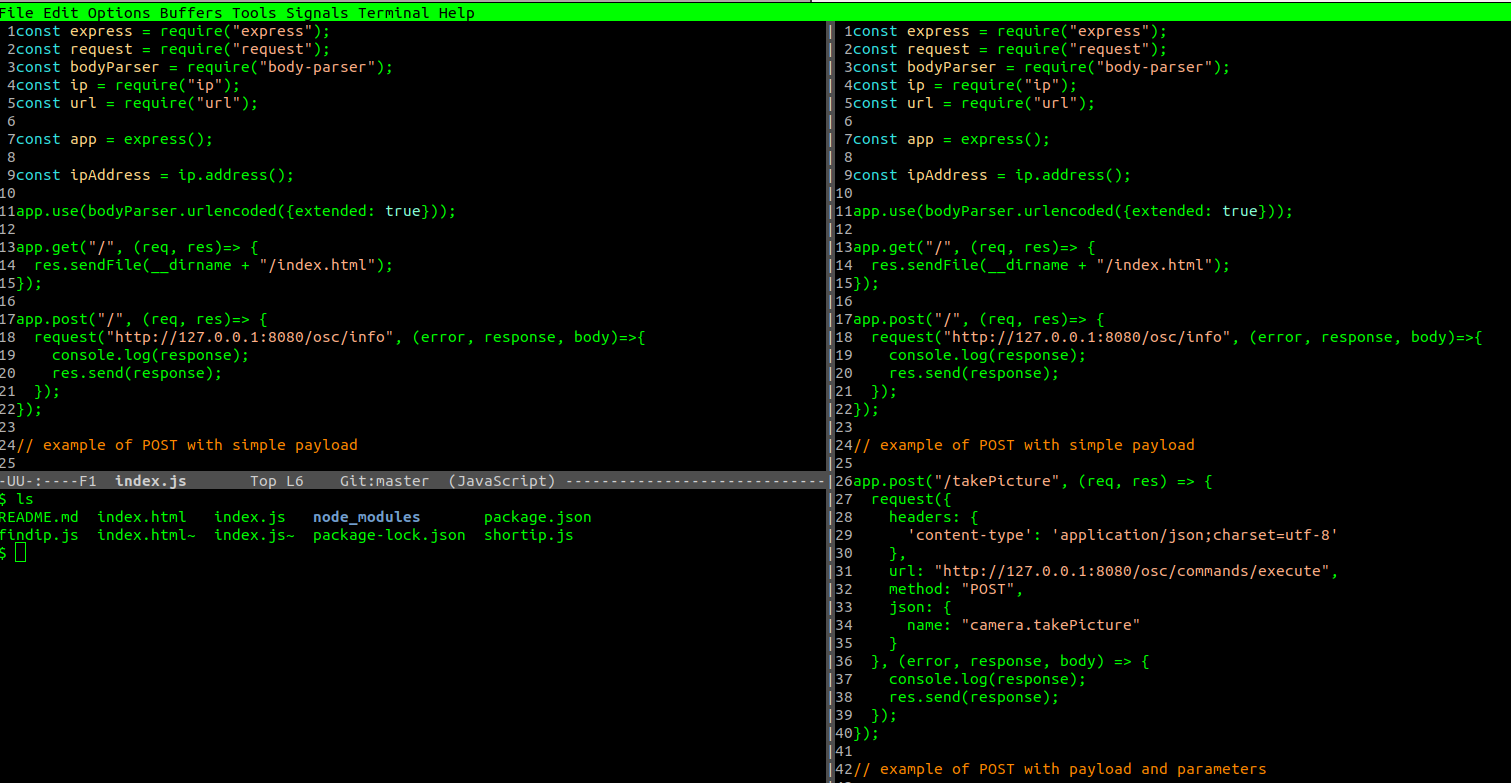Click the index.js buffer name in mode line

click(x=150, y=481)
